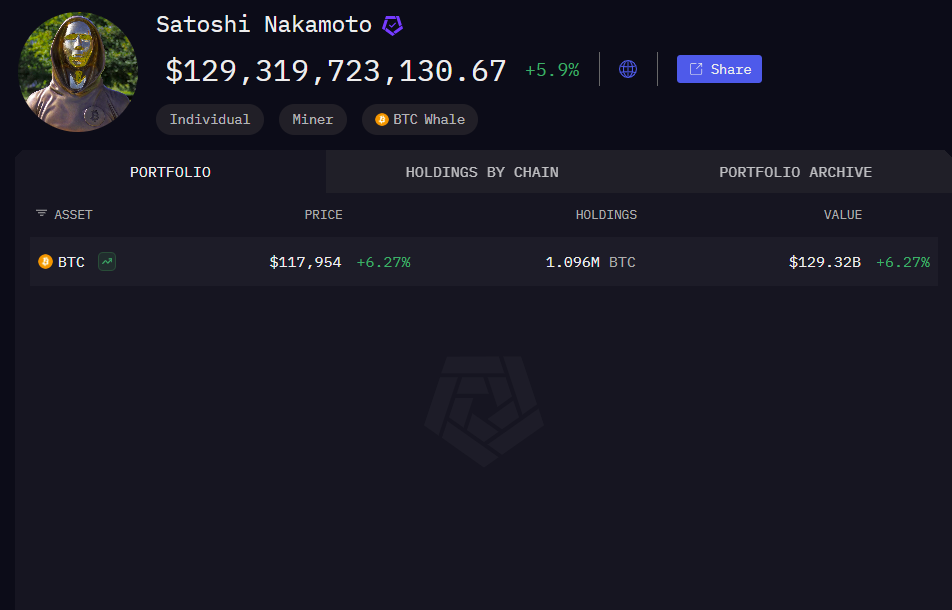Click the Satoshi Nakamoto profile avatar

click(x=78, y=72)
